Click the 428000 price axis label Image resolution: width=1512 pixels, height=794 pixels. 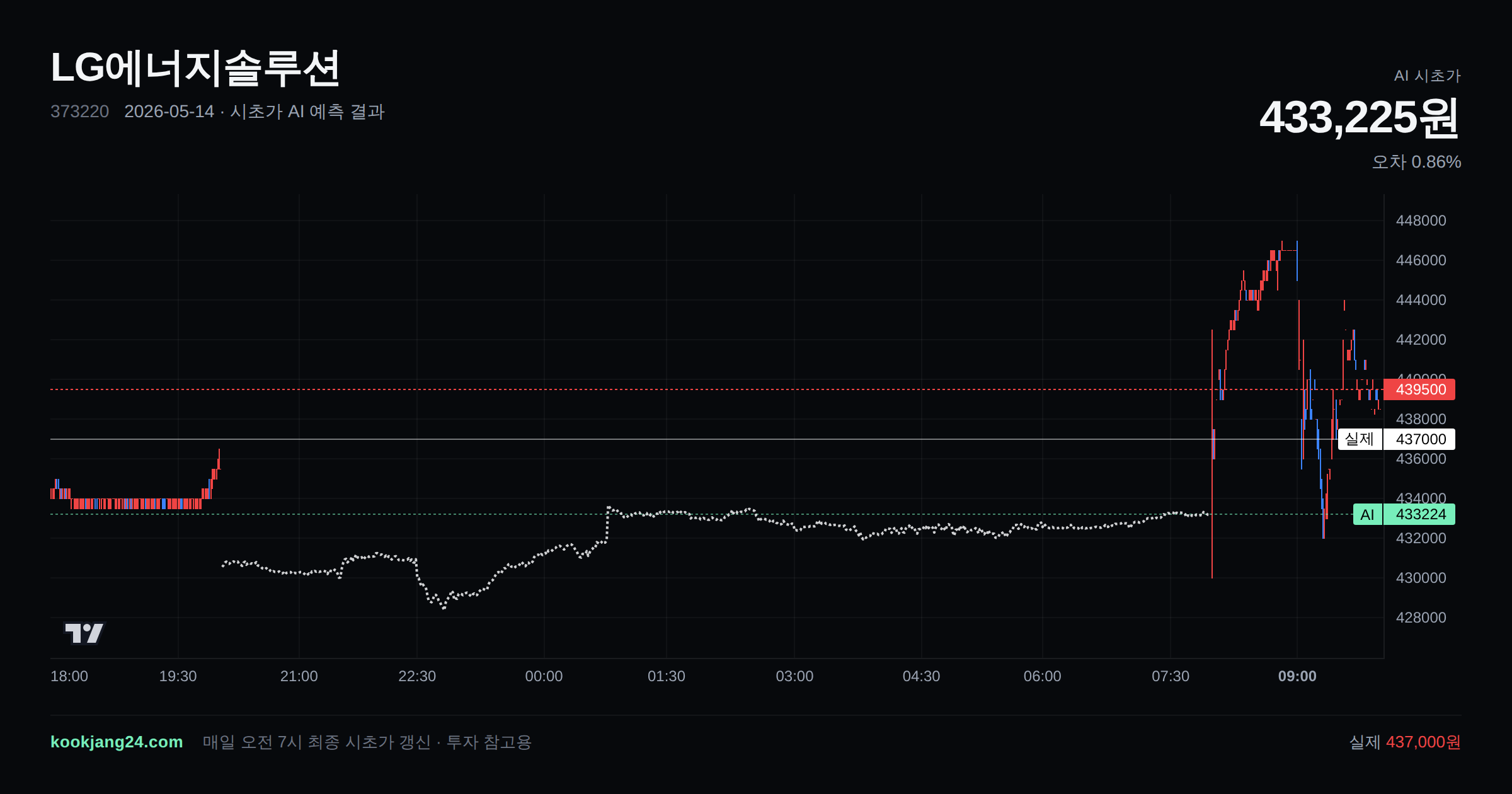1421,618
